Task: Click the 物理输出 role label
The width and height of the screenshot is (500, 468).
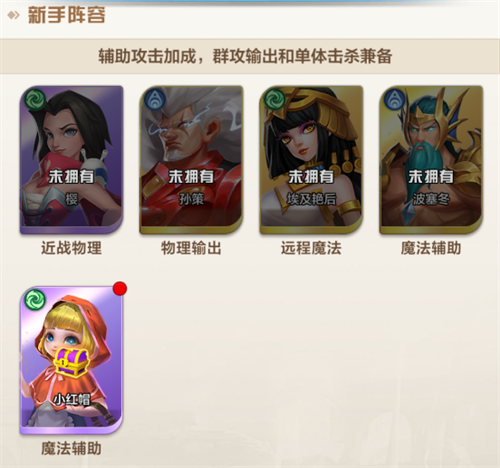Action: [191, 248]
